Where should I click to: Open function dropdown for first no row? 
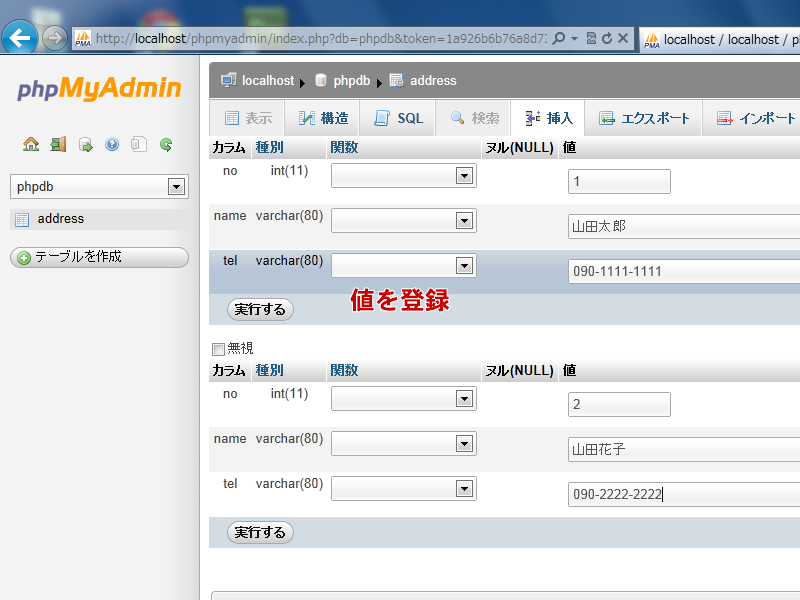tap(463, 176)
